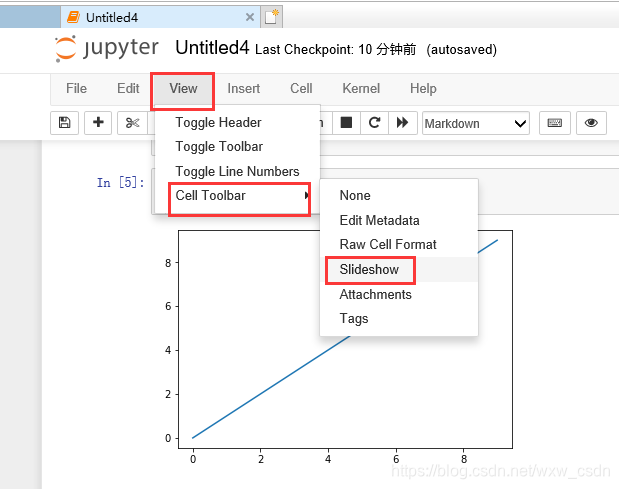Click the Jupyter logo
Viewport: 619px width, 489px height.
coord(107,49)
